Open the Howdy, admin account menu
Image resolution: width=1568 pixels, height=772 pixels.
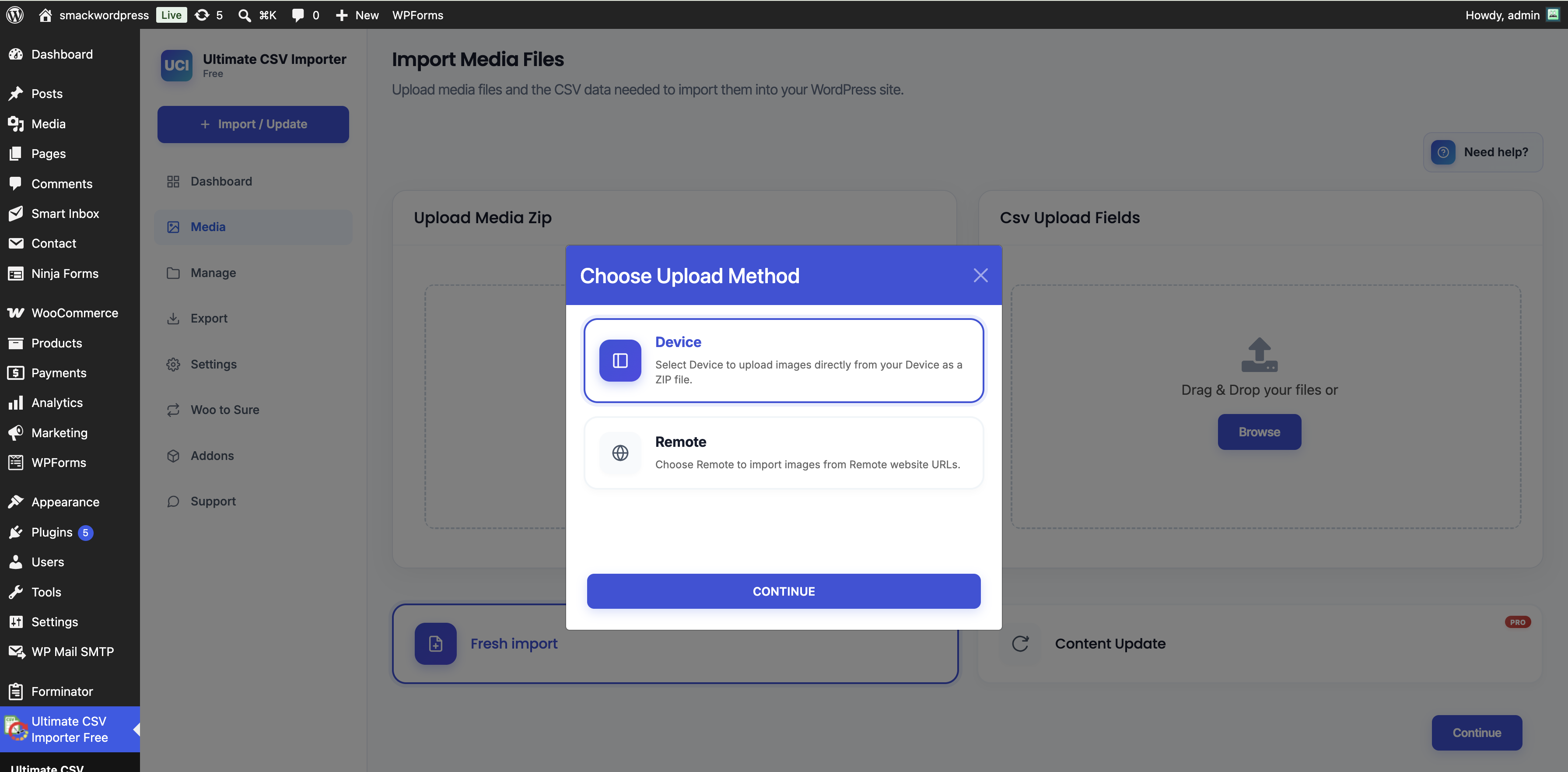pyautogui.click(x=1512, y=14)
